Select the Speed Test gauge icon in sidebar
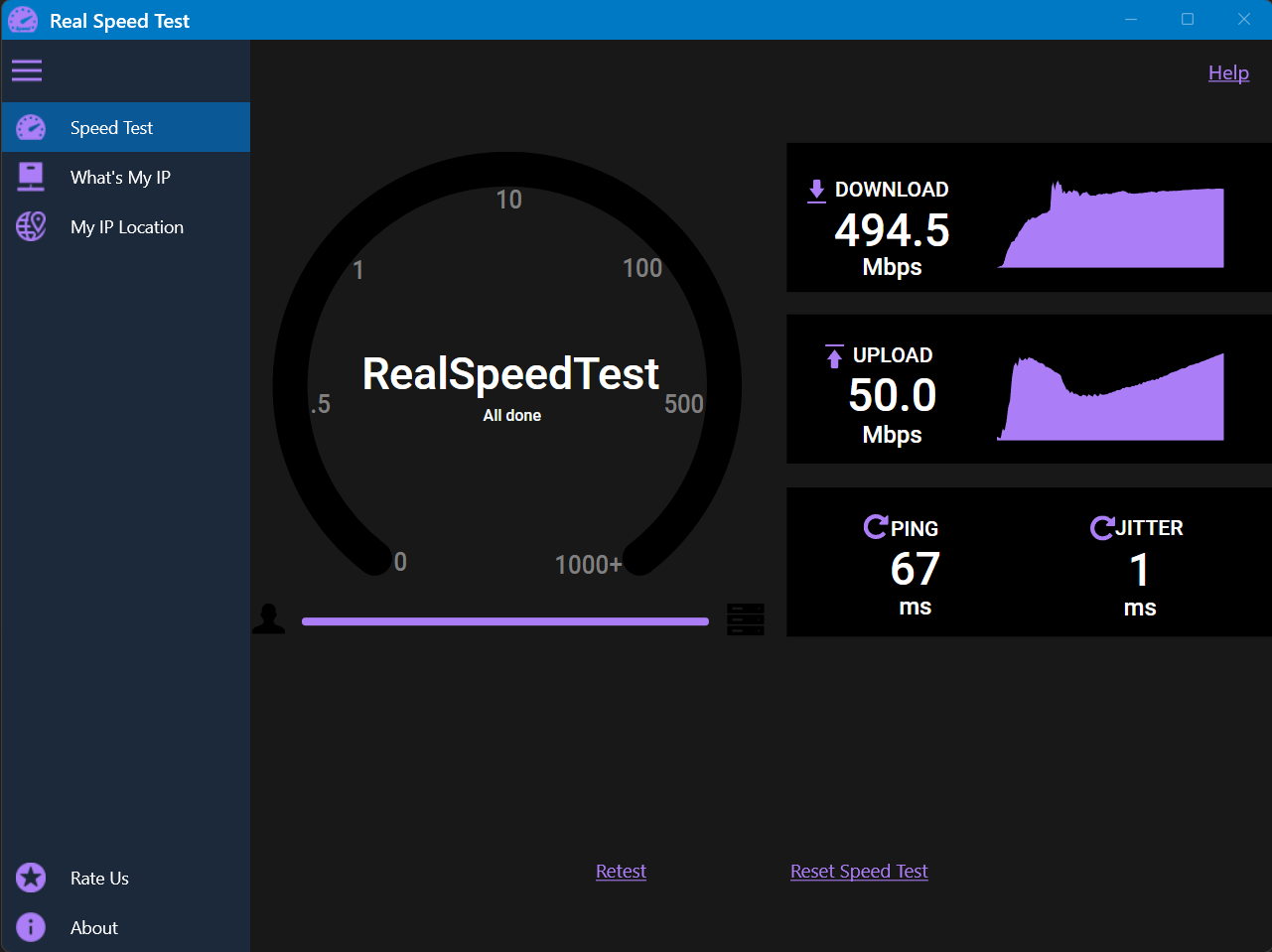The width and height of the screenshot is (1272, 952). [31, 127]
